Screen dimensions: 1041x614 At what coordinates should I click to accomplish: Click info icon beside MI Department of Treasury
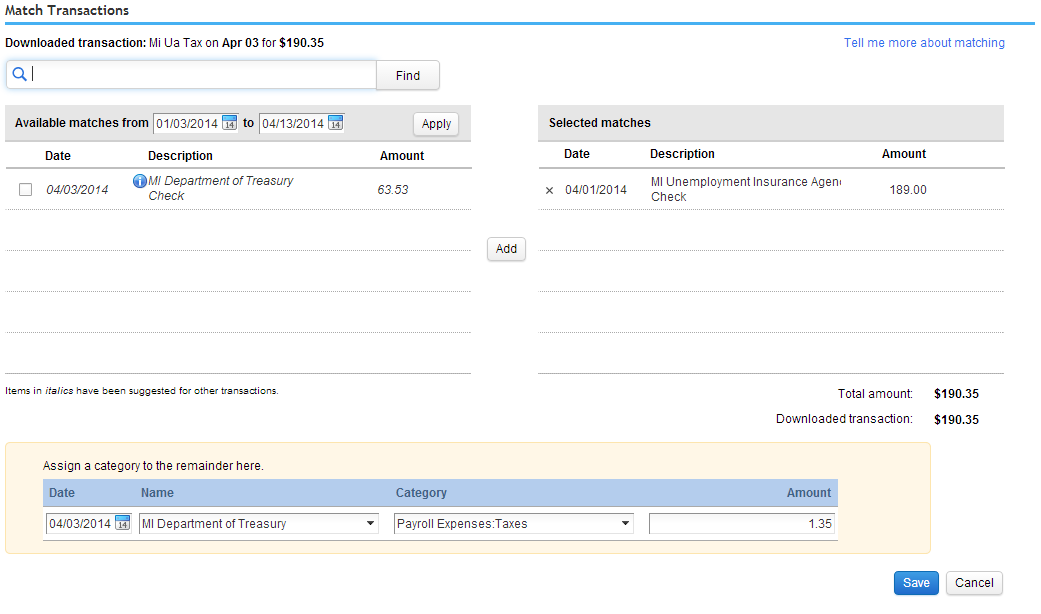point(140,182)
